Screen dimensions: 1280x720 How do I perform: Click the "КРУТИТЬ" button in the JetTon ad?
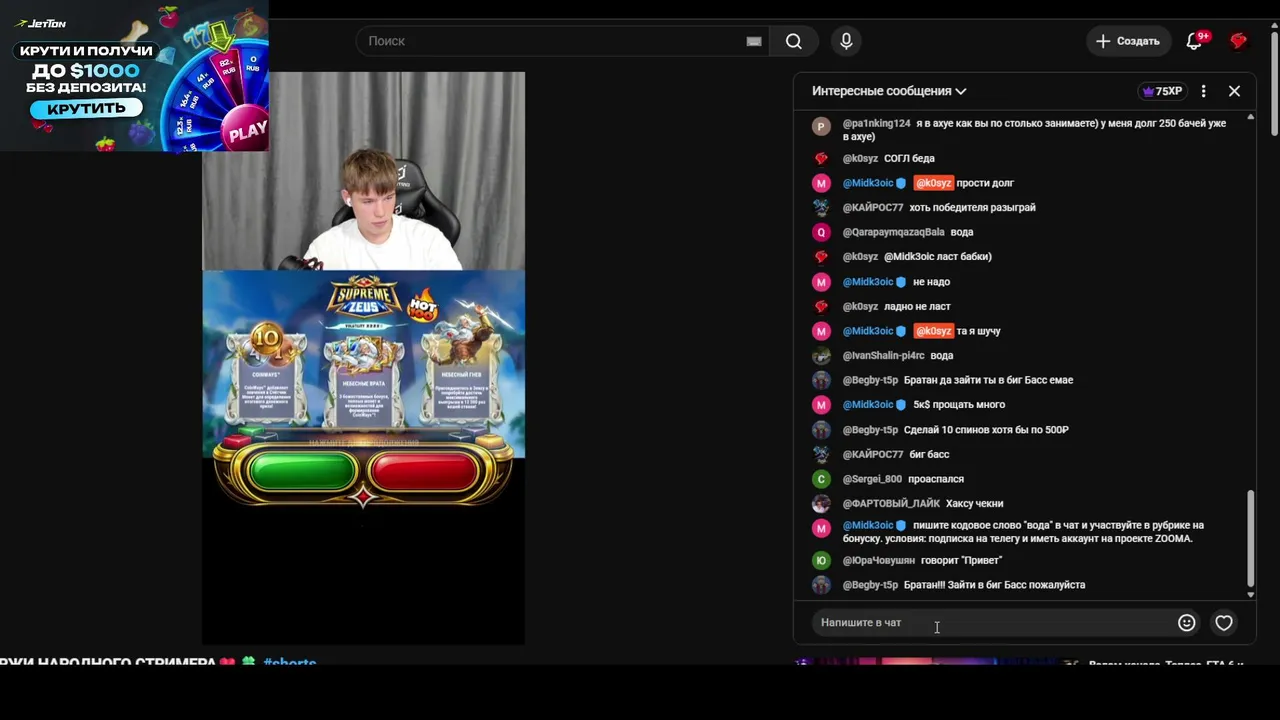87,108
